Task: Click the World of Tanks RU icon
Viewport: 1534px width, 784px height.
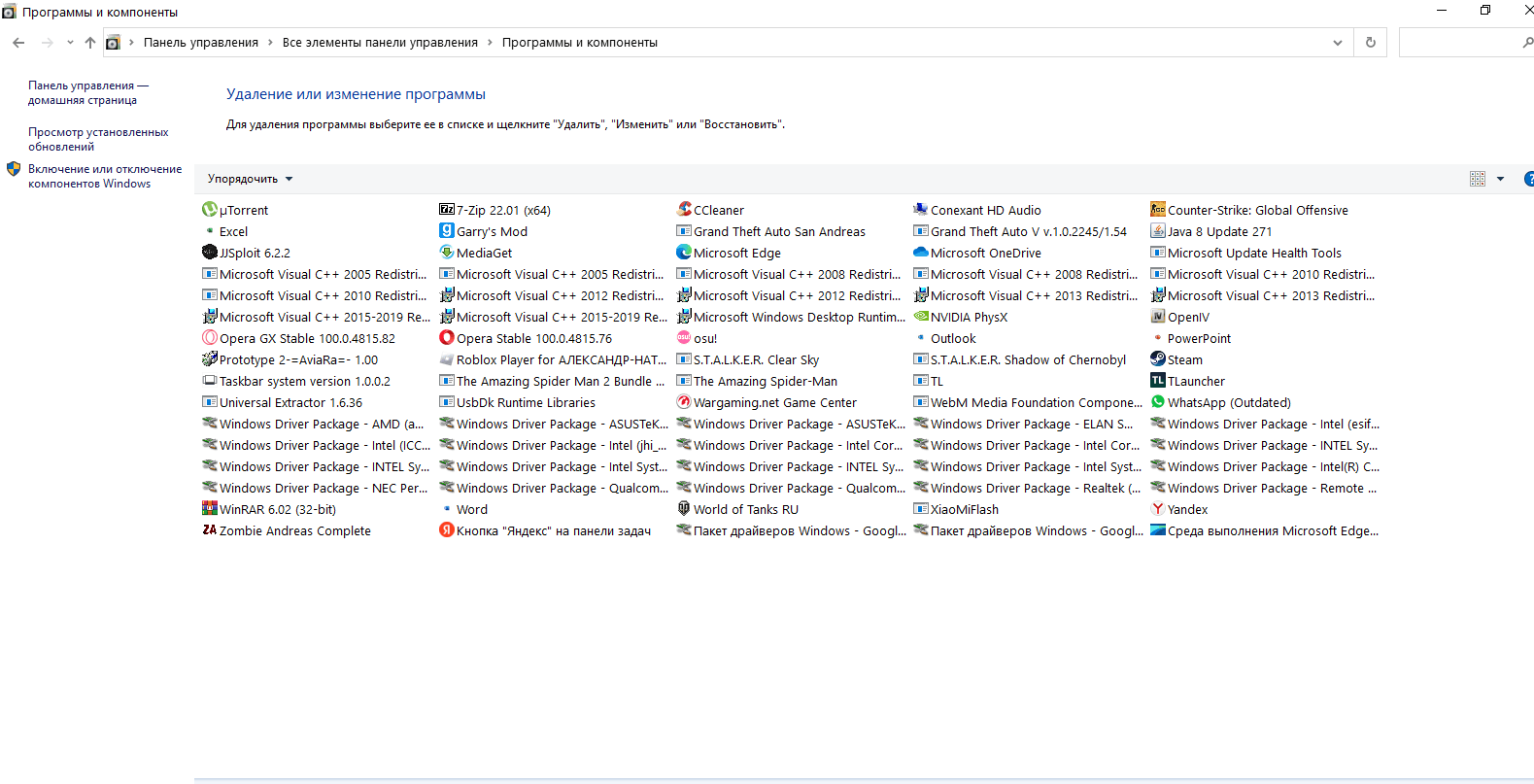Action: click(x=683, y=508)
